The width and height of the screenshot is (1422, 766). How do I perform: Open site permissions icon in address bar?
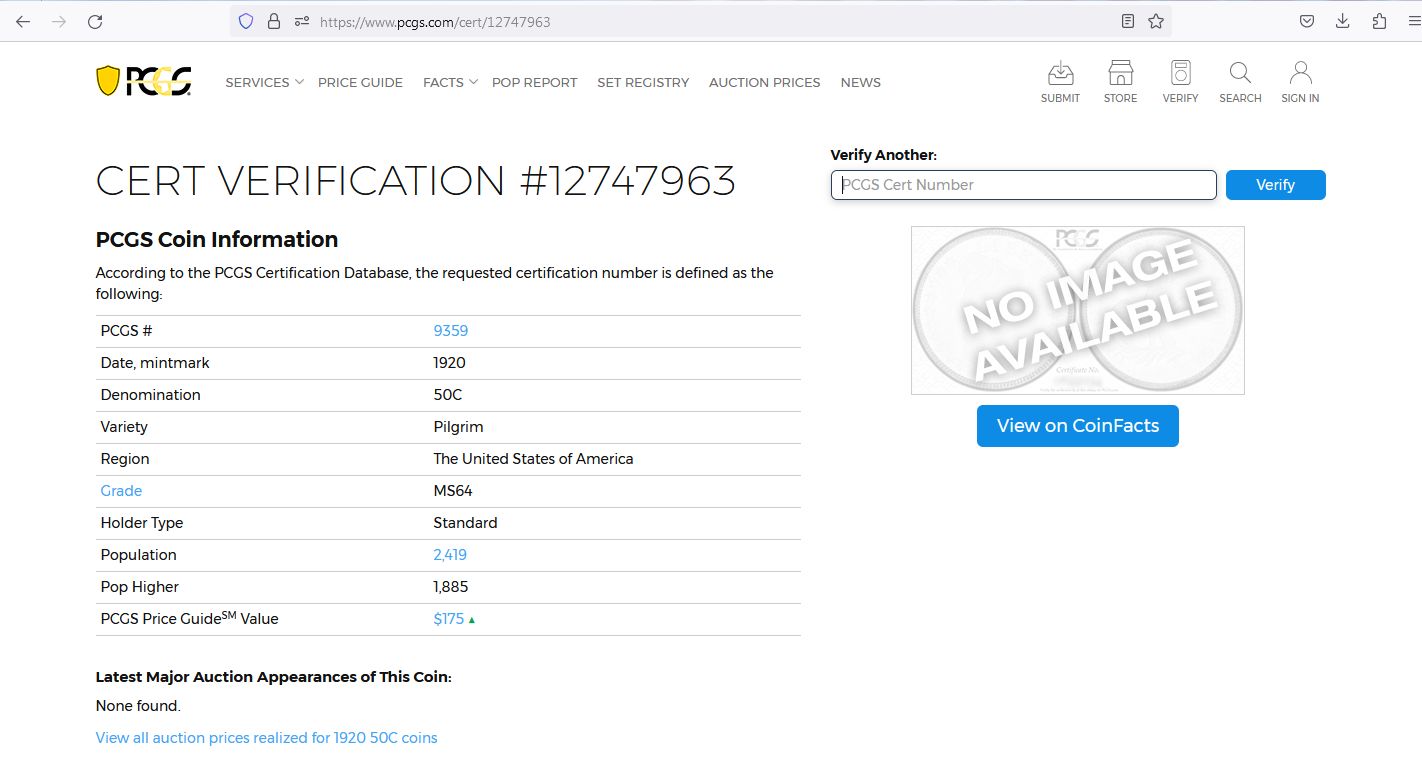pos(301,21)
